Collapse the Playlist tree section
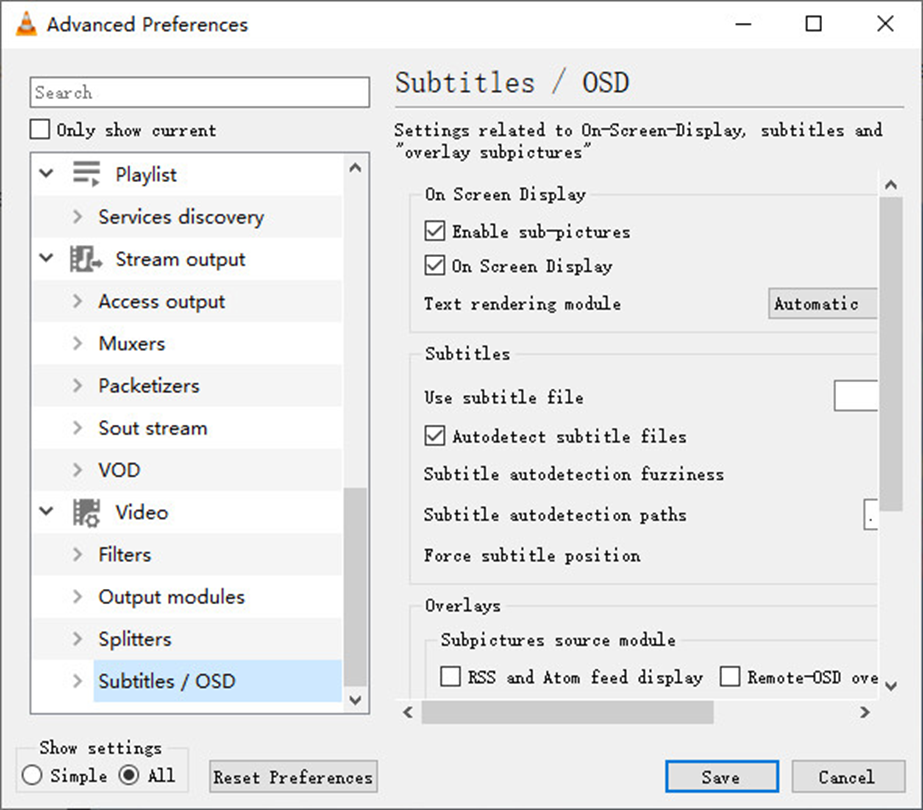 pos(45,173)
